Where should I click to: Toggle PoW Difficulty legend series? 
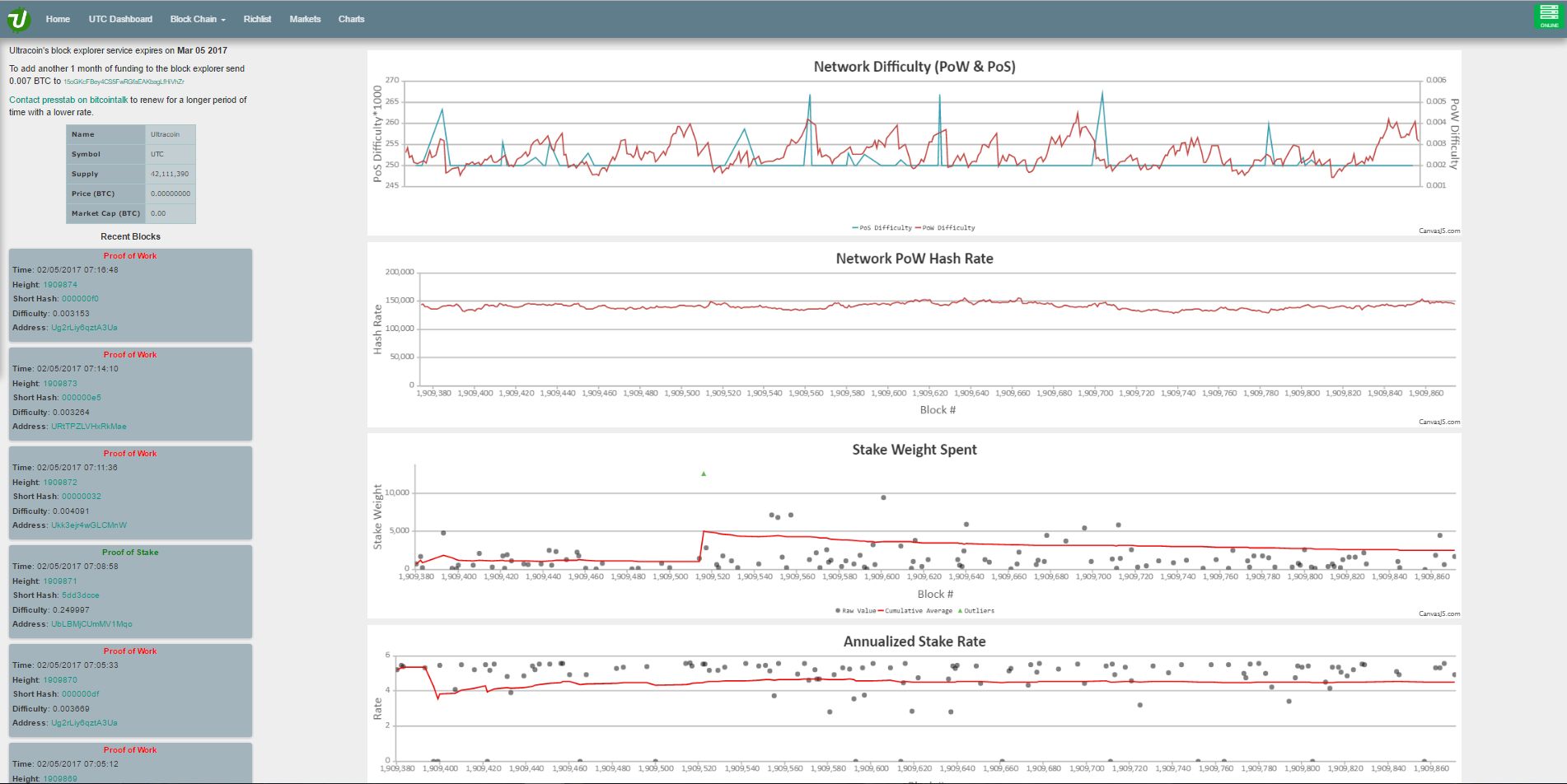point(945,228)
